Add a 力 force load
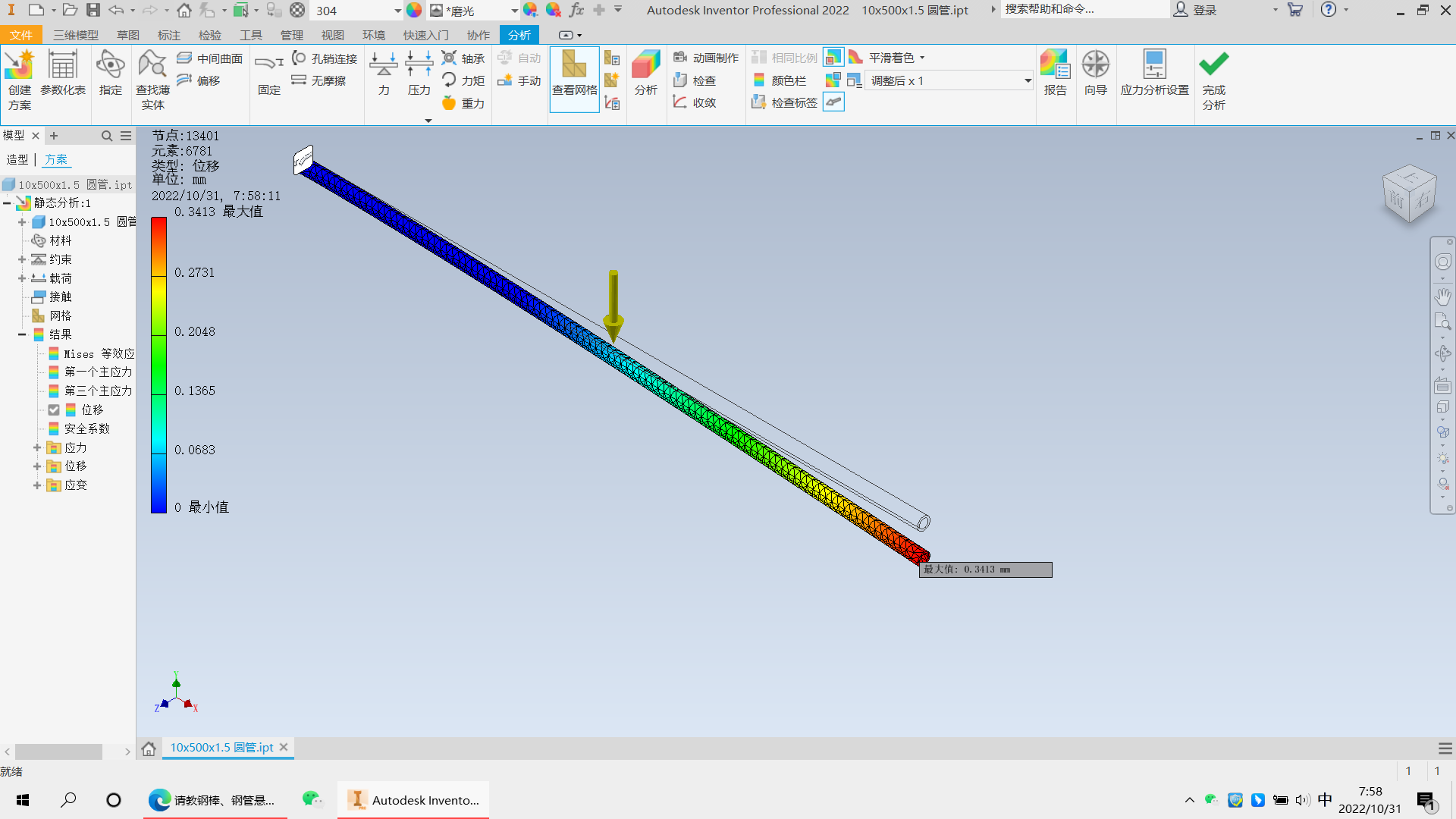1456x819 pixels. 384,74
